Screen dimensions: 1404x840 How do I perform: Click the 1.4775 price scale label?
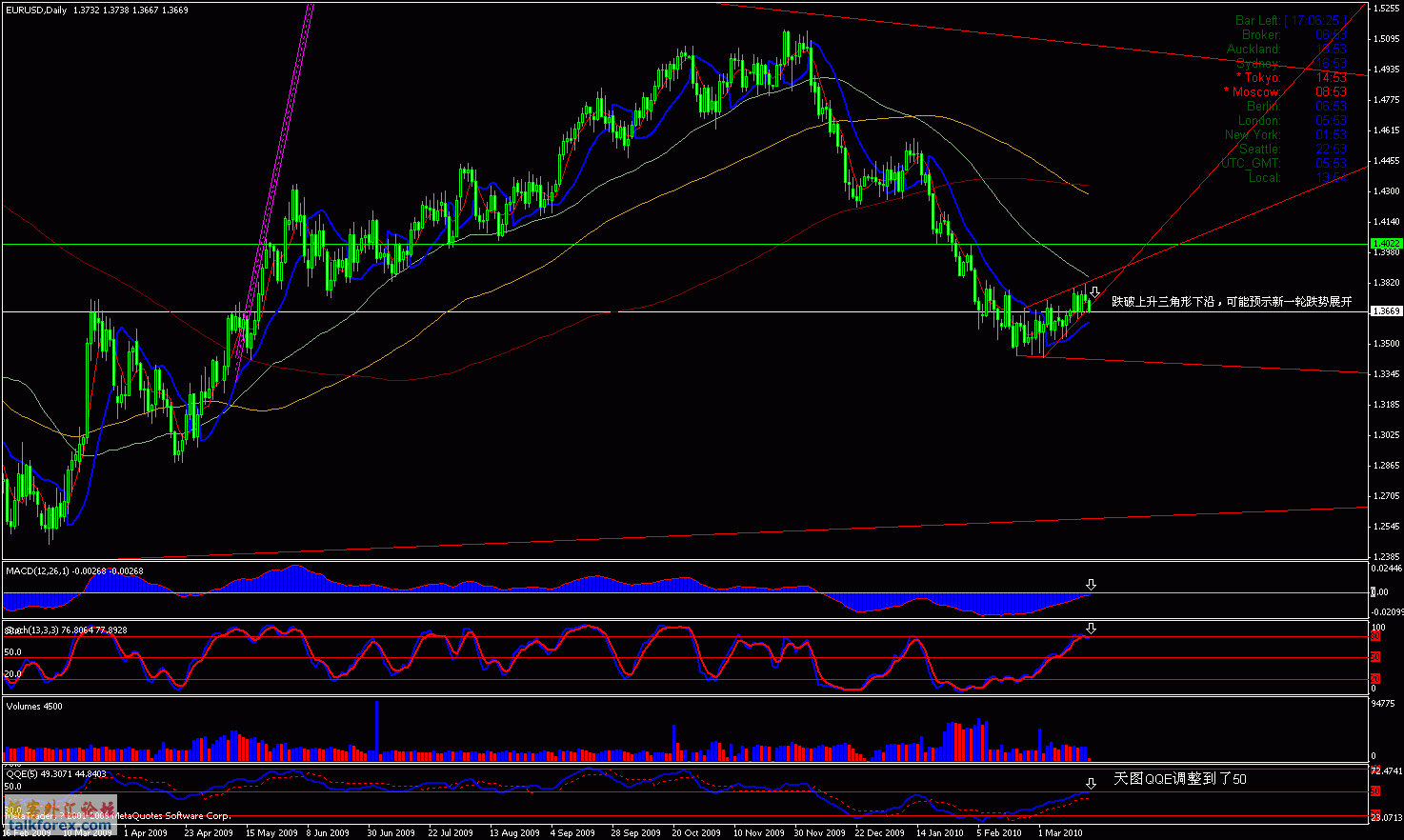point(1386,100)
